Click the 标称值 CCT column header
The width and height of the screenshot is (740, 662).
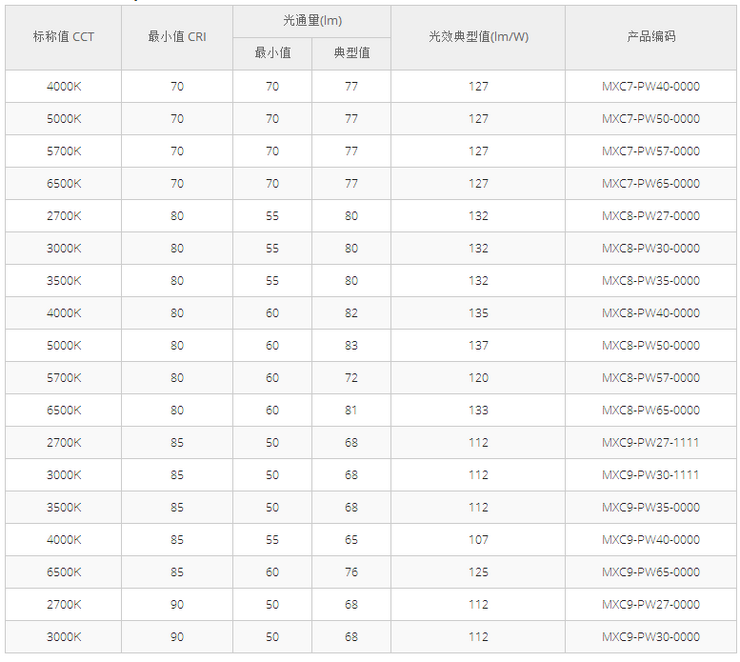tap(64, 37)
